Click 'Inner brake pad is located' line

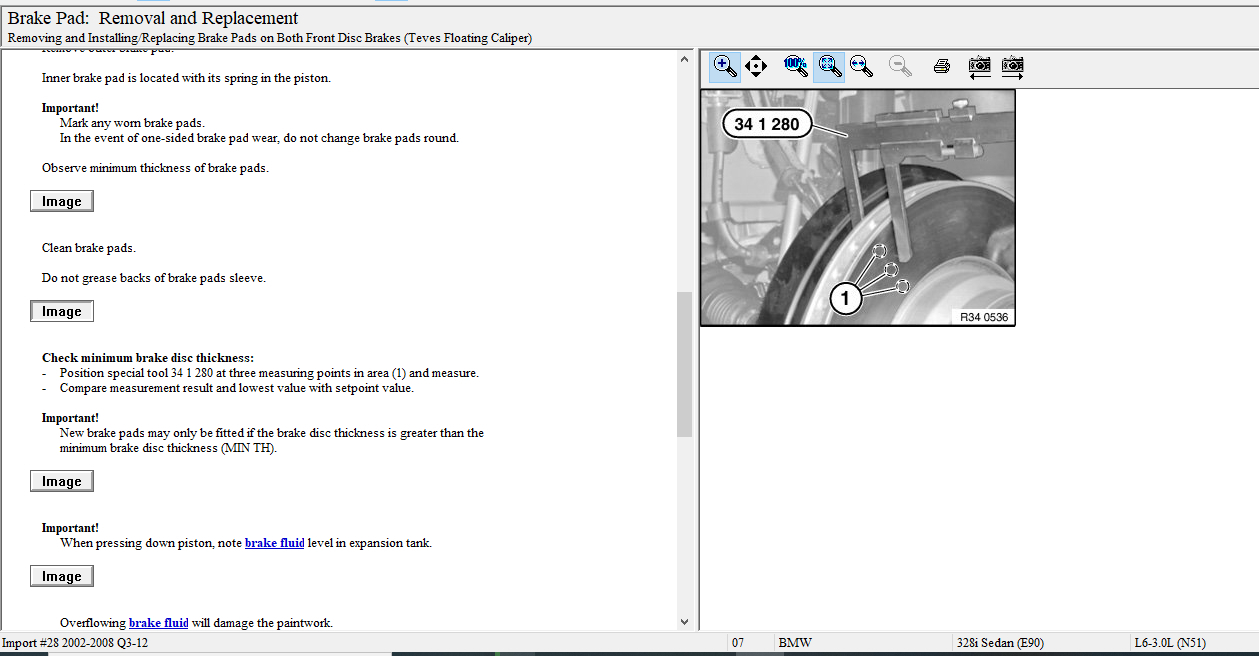point(186,78)
